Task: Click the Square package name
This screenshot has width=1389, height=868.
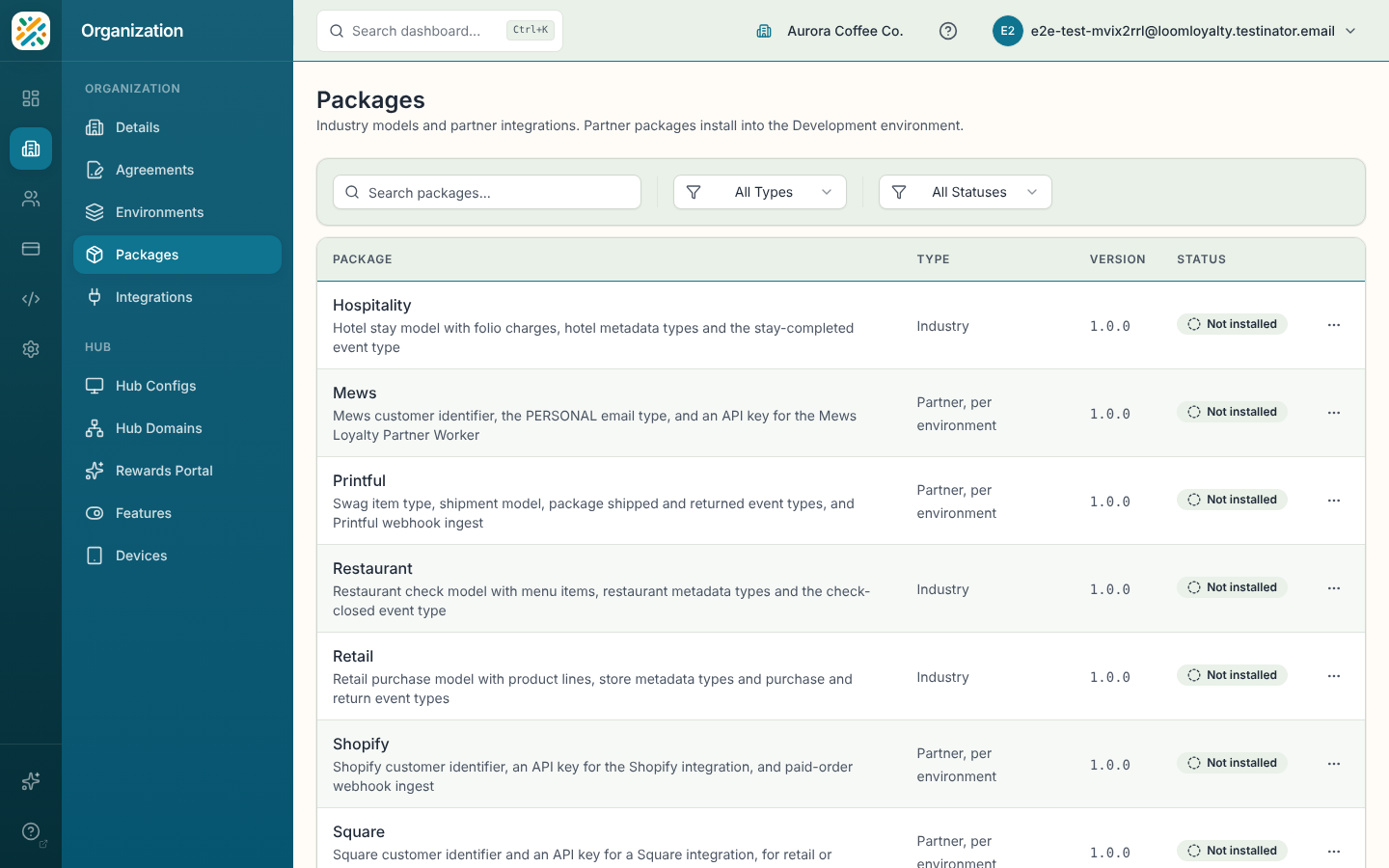Action: [359, 831]
